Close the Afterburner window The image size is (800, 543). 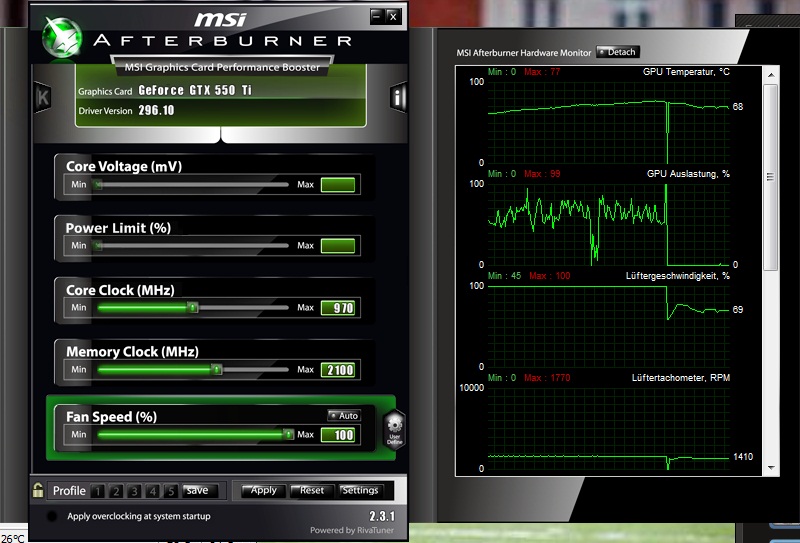pyautogui.click(x=392, y=16)
